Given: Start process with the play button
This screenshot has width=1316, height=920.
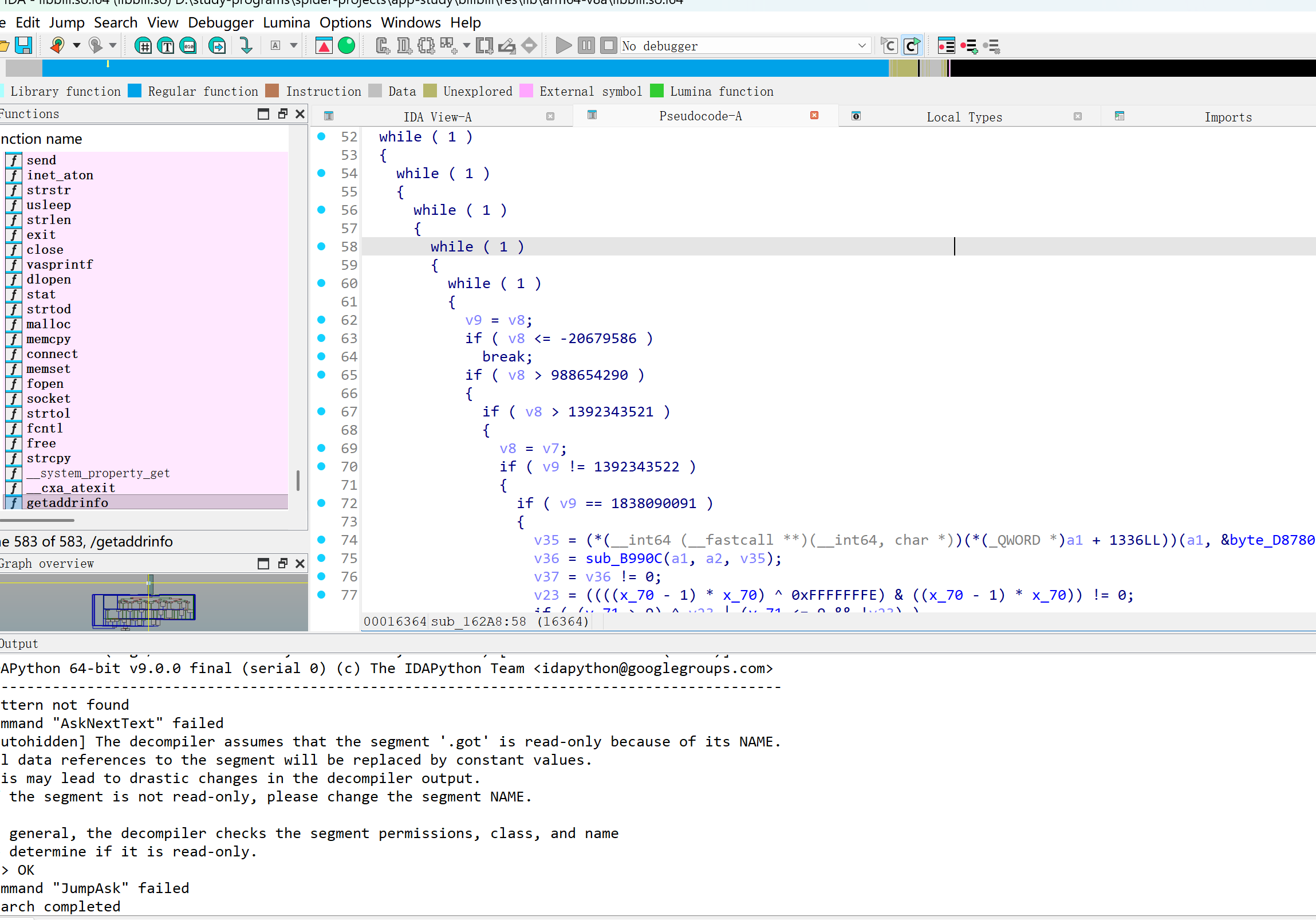Looking at the screenshot, I should pyautogui.click(x=564, y=45).
